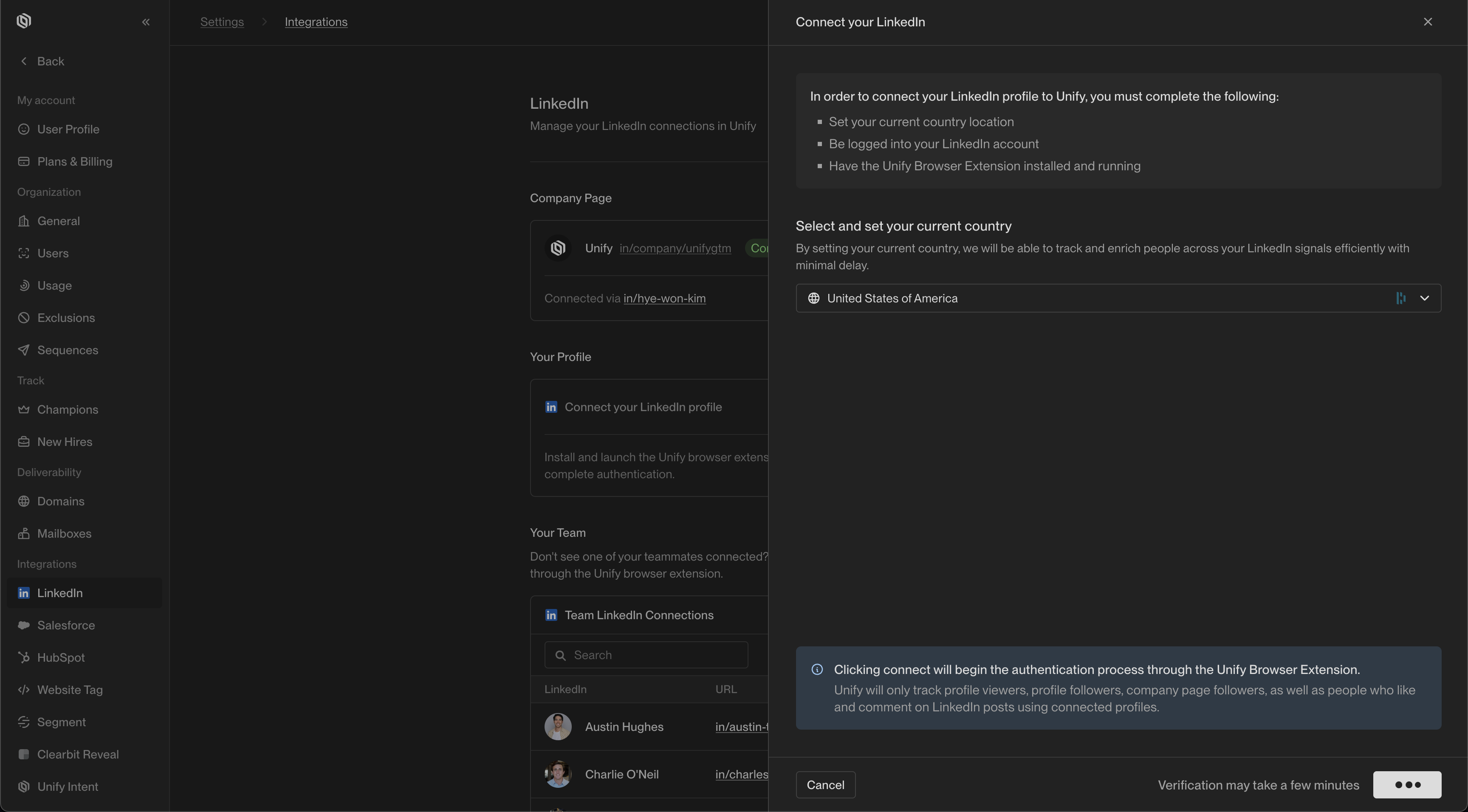Navigate to Settings breadcrumb
Viewport: 1468px width, 812px height.
point(222,22)
